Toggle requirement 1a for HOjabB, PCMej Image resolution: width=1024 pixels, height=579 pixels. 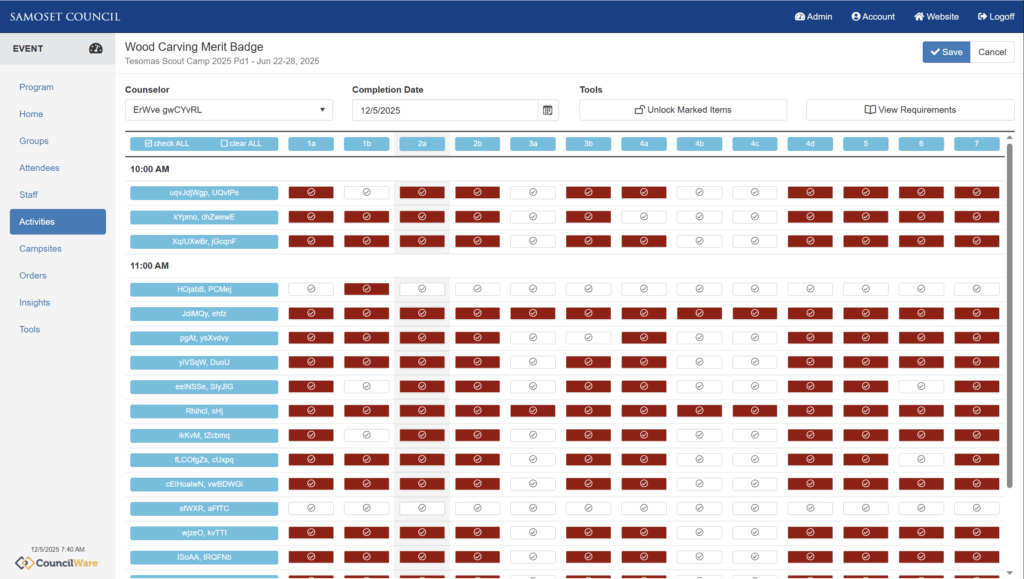coord(311,289)
